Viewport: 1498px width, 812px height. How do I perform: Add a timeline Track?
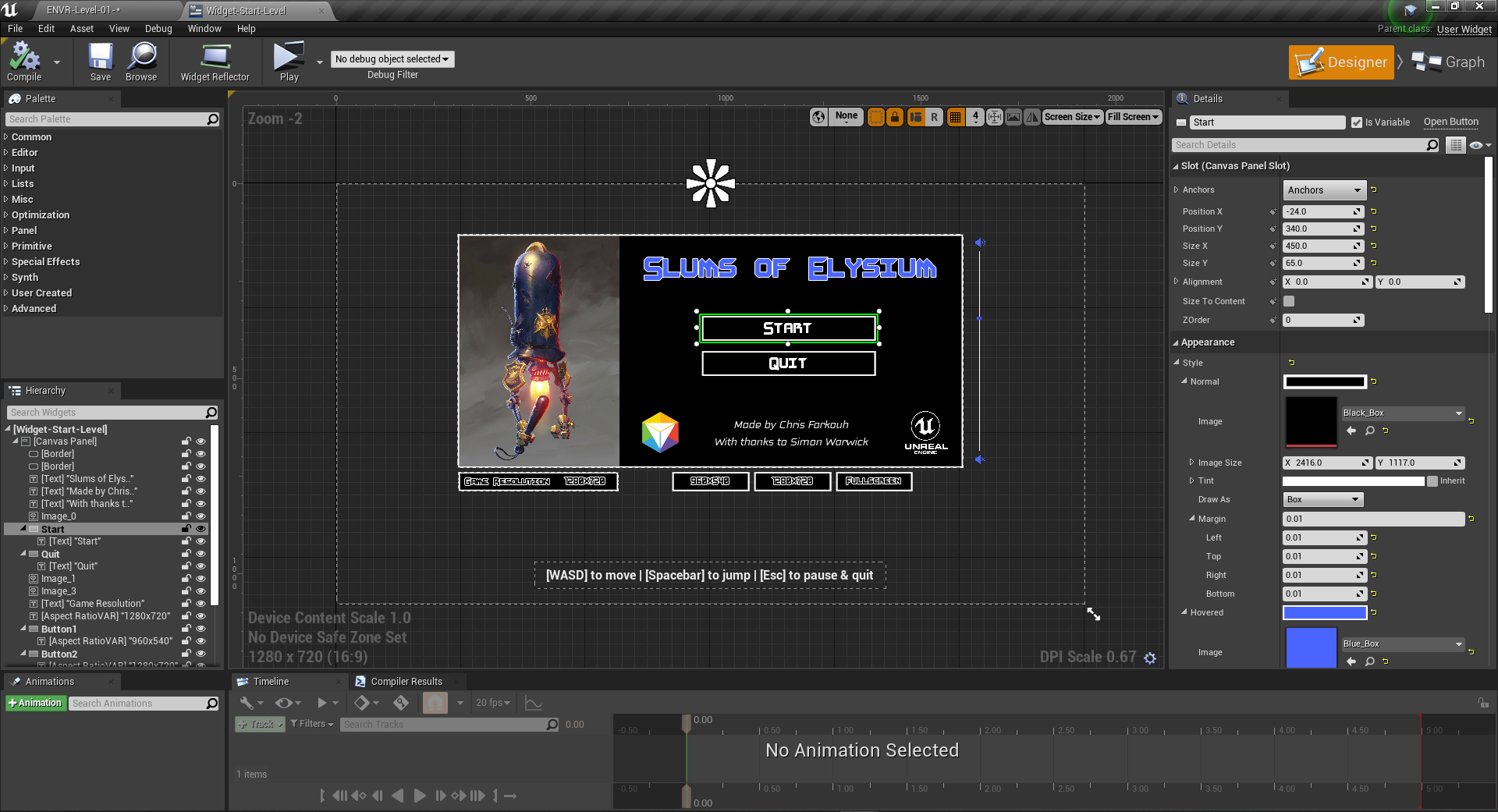tap(260, 725)
